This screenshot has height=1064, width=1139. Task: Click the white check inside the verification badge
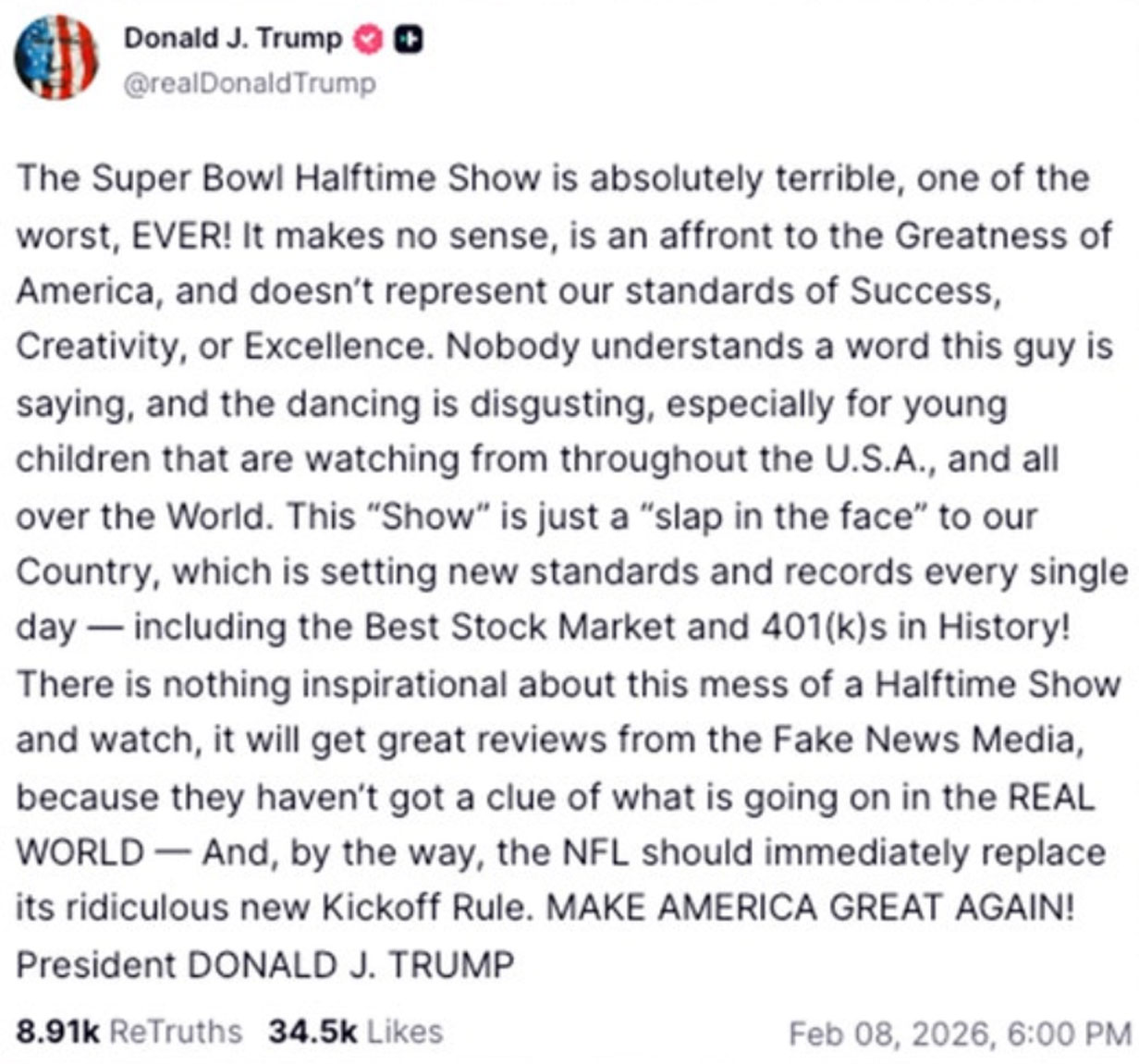(369, 40)
